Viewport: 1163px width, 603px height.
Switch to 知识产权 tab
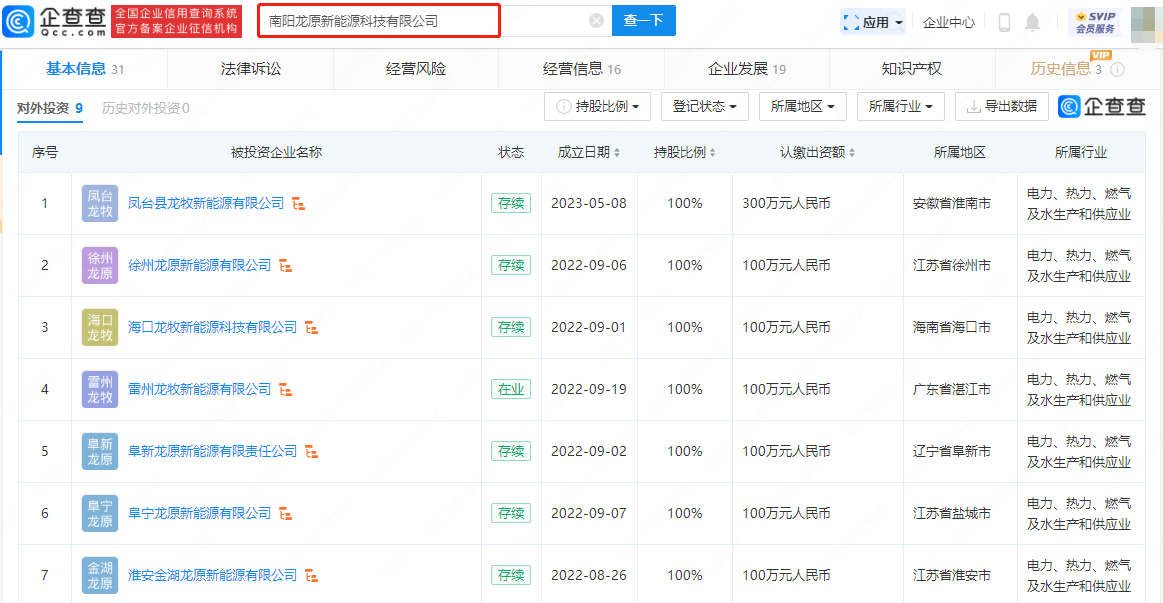click(x=912, y=69)
